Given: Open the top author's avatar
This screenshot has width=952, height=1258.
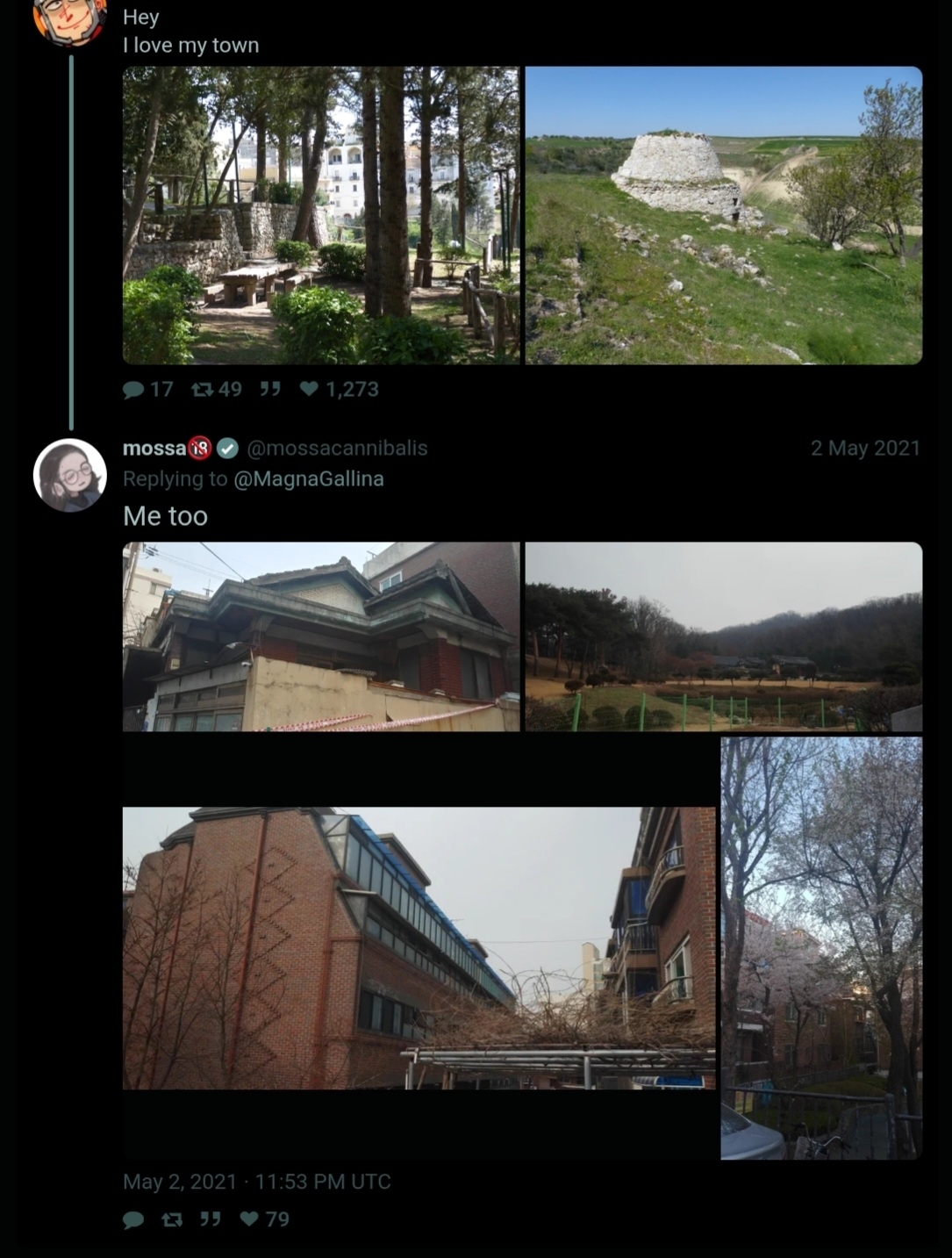Looking at the screenshot, I should point(69,18).
